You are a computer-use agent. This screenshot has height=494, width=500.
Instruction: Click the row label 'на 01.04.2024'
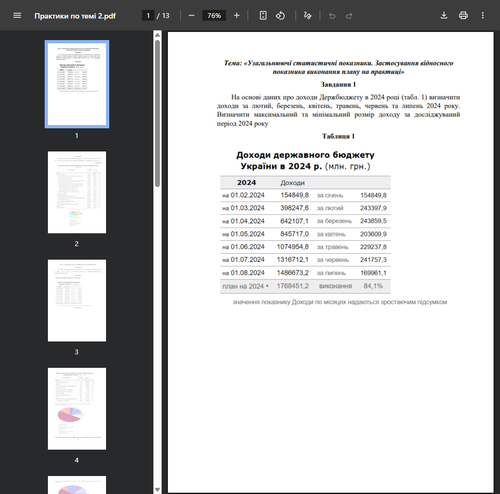(243, 221)
